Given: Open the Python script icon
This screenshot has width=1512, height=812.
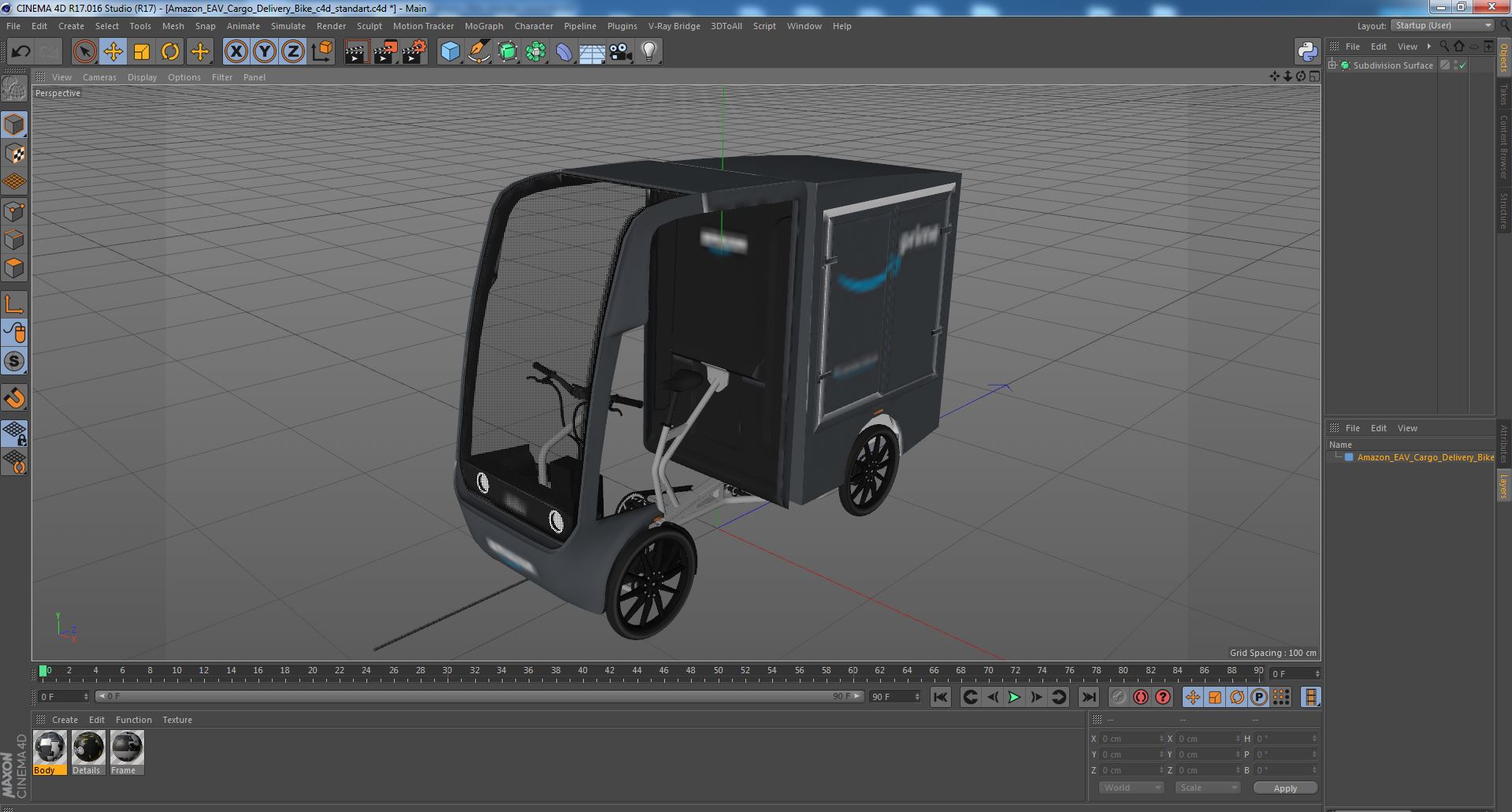Looking at the screenshot, I should pyautogui.click(x=1307, y=52).
